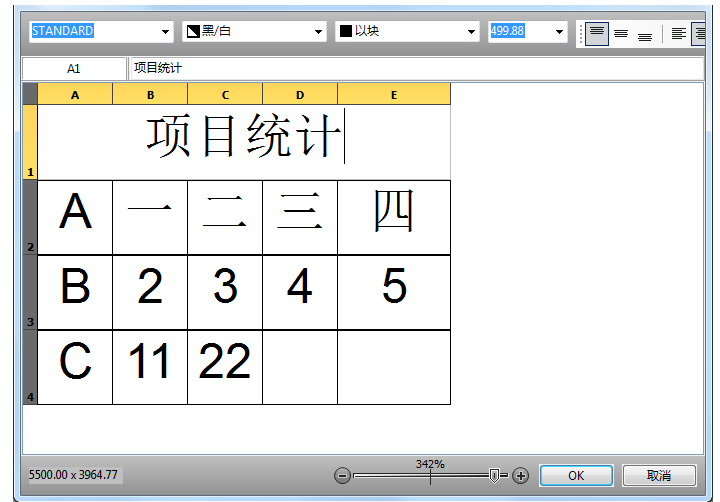Screen dimensions: 720x502
Task: Click the cell containing number 5
Action: click(394, 292)
